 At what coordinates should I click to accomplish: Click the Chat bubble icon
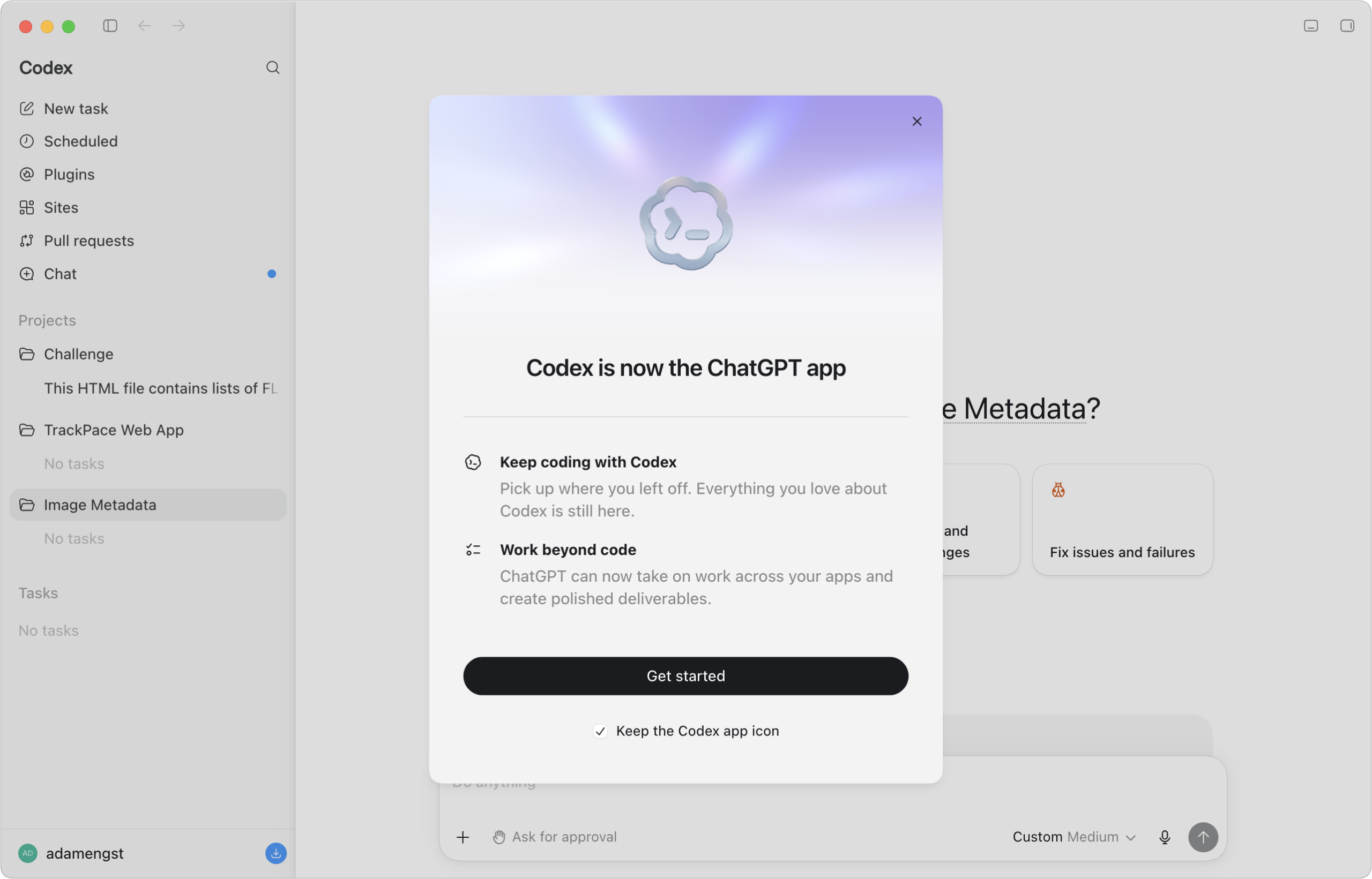27,273
